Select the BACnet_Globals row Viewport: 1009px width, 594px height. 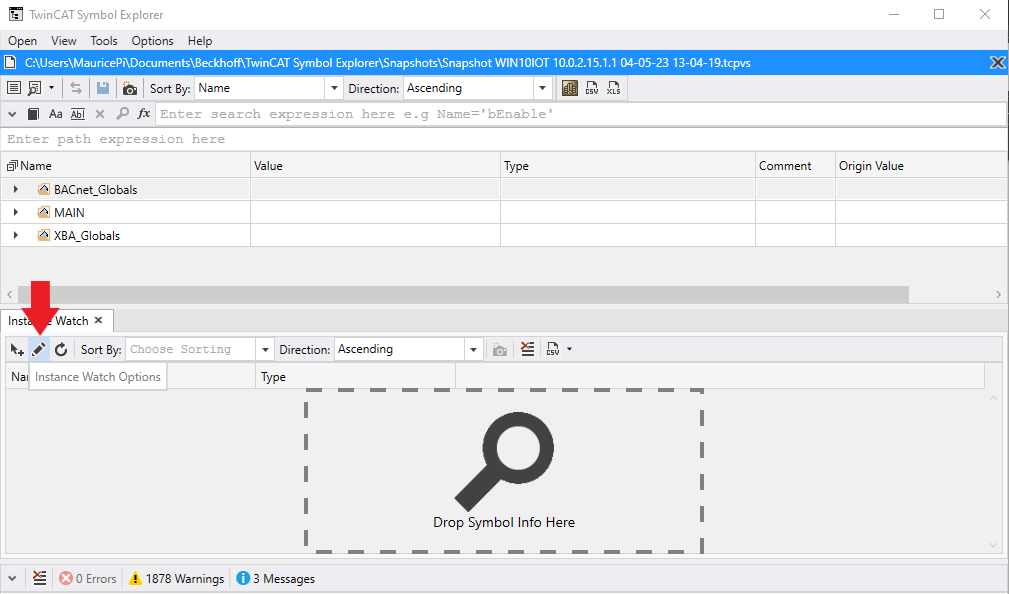[x=504, y=189]
